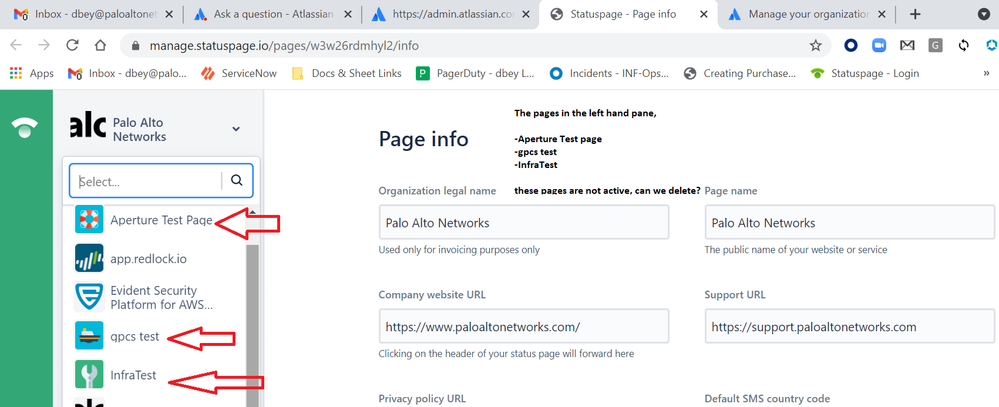Open the Statuspage - Login bookmark
The width and height of the screenshot is (999, 407).
(x=865, y=73)
